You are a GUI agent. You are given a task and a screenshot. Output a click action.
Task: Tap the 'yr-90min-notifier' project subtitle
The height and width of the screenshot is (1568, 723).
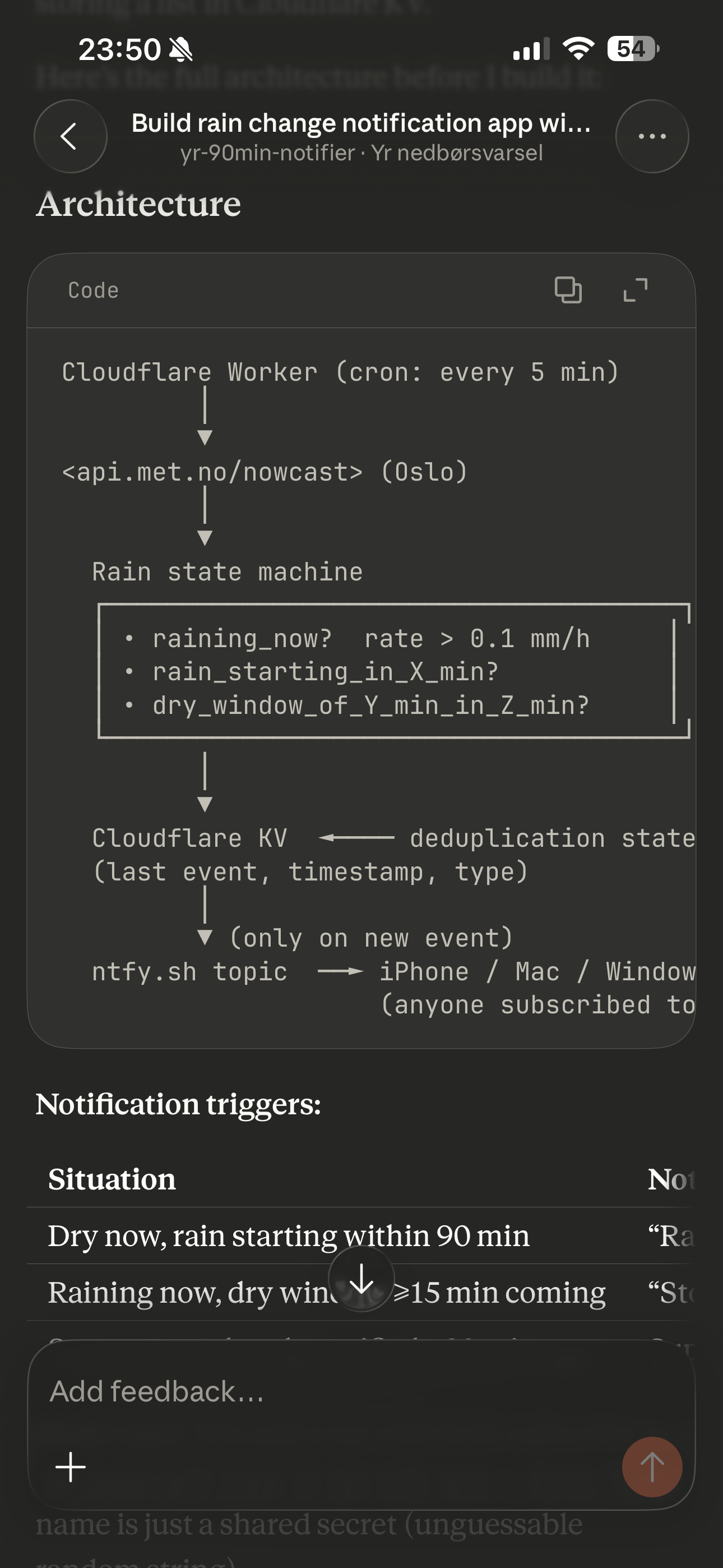click(x=267, y=154)
